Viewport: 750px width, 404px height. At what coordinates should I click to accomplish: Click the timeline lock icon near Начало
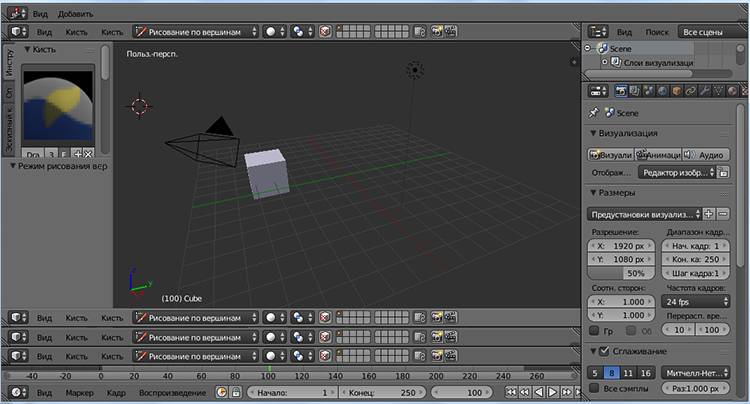(236, 393)
